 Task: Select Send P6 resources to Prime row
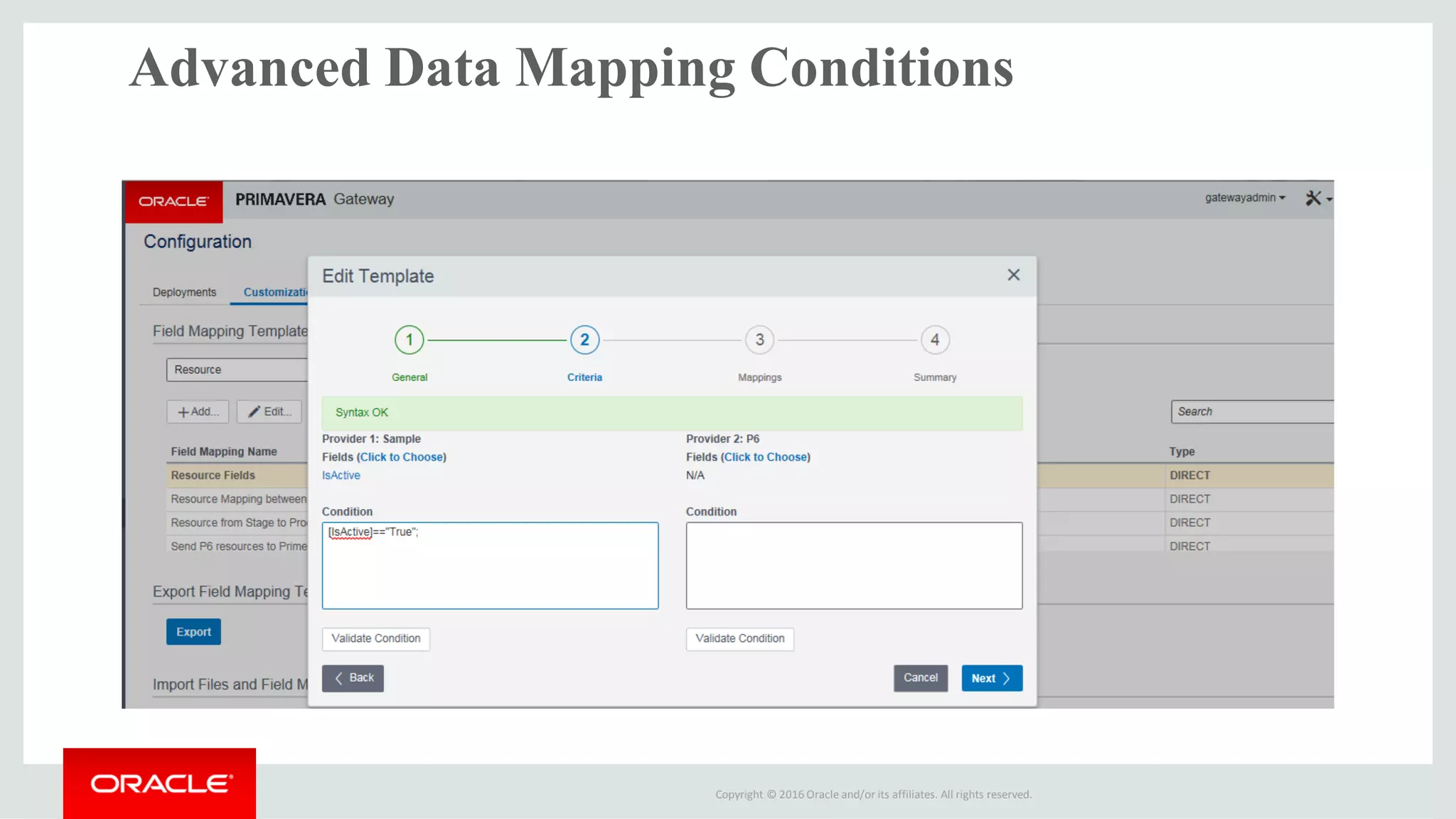[x=238, y=546]
